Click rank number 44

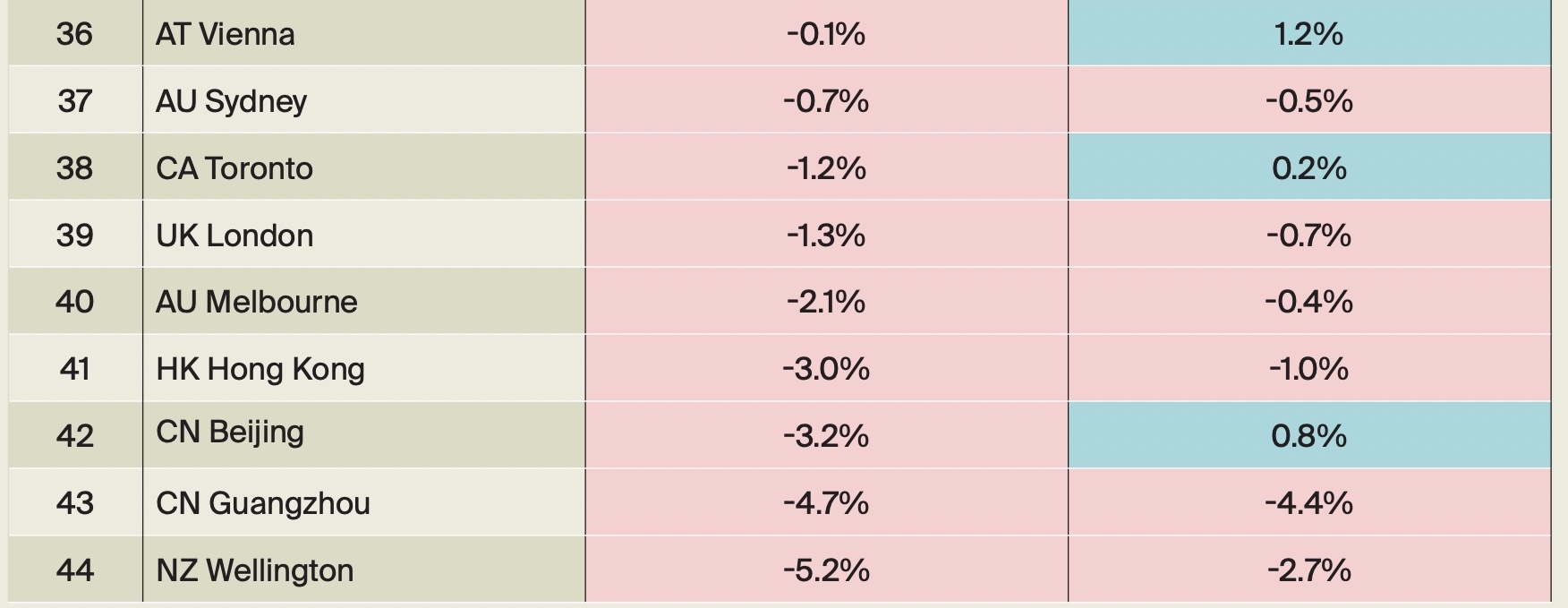pyautogui.click(x=74, y=570)
